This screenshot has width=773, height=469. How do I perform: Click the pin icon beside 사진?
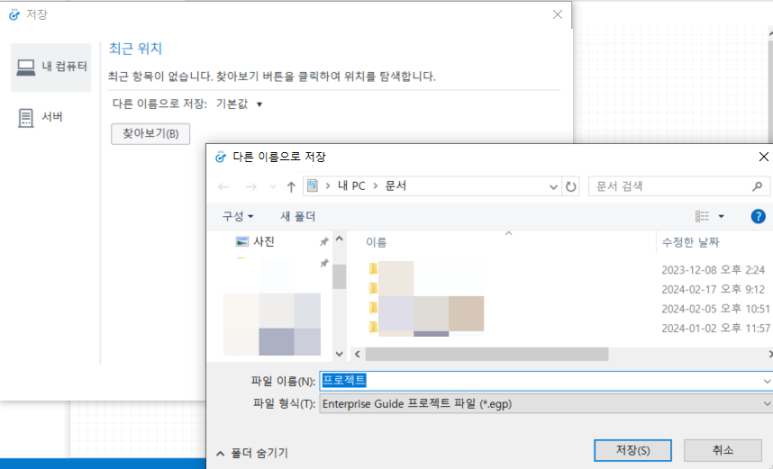(x=324, y=242)
